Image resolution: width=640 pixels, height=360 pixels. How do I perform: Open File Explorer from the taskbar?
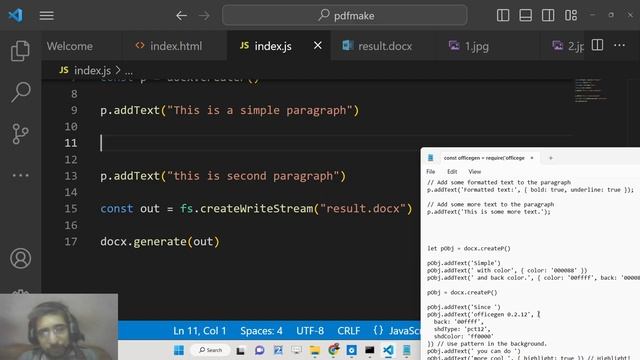point(315,350)
